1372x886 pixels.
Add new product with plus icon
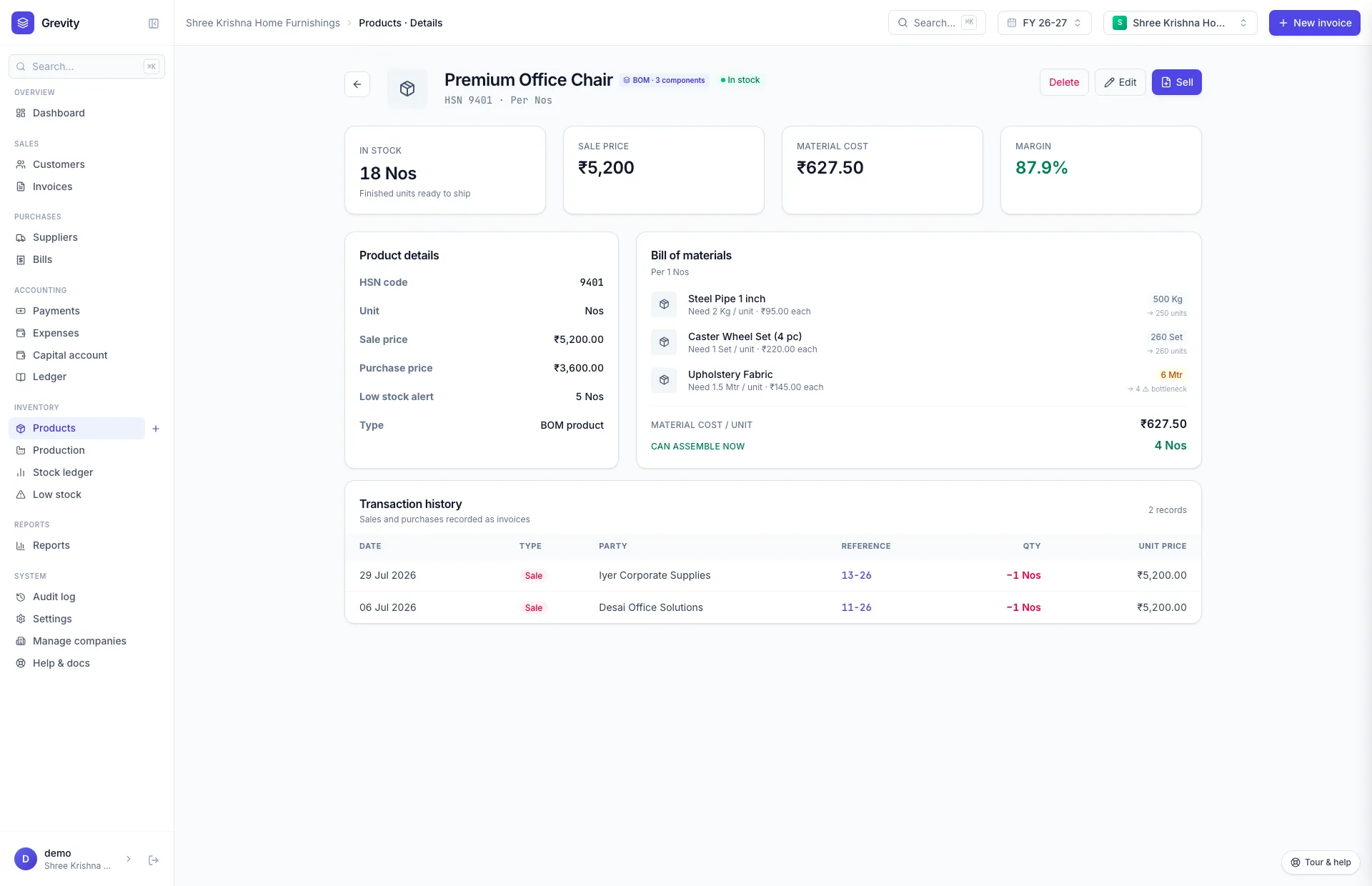click(x=156, y=429)
